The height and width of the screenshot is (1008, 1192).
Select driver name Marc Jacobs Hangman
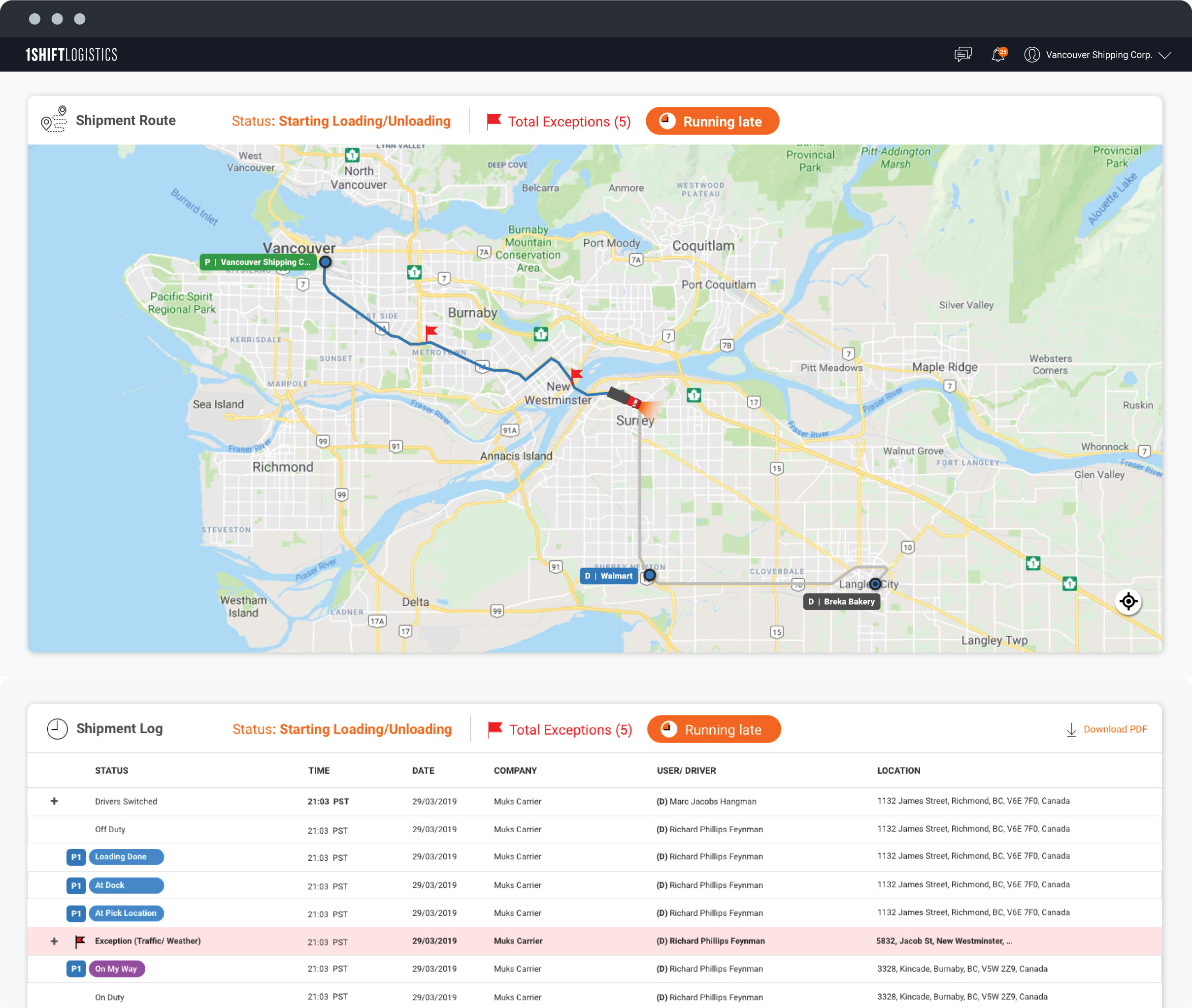coord(713,801)
